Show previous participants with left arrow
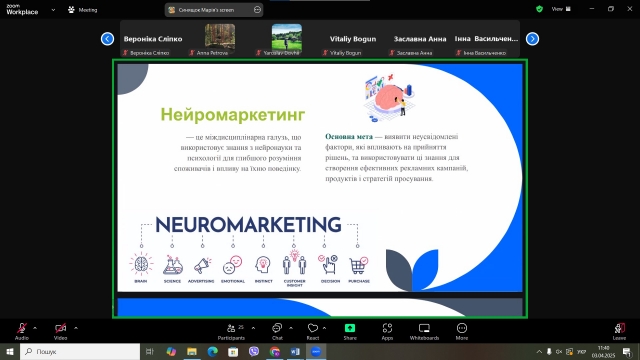640x360 pixels. (107, 39)
